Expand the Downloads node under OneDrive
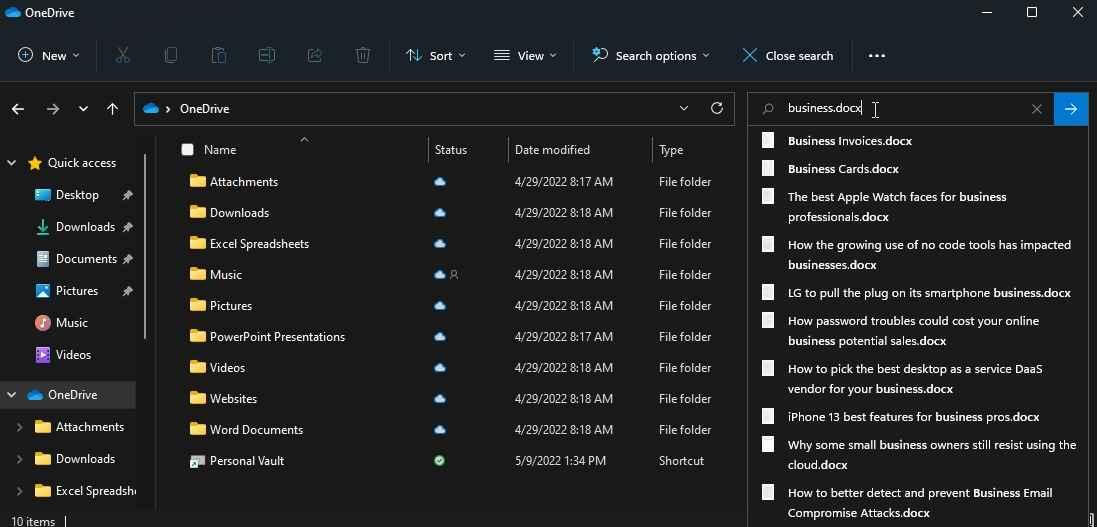The image size is (1097, 527). coord(19,459)
